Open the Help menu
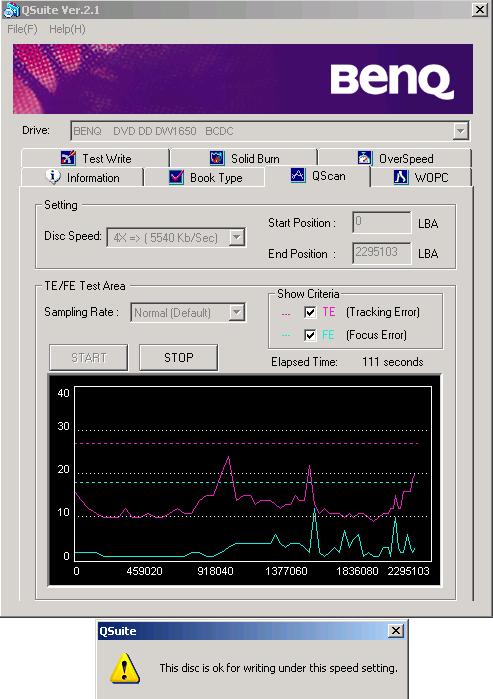Viewport: 493px width, 699px height. pyautogui.click(x=67, y=29)
